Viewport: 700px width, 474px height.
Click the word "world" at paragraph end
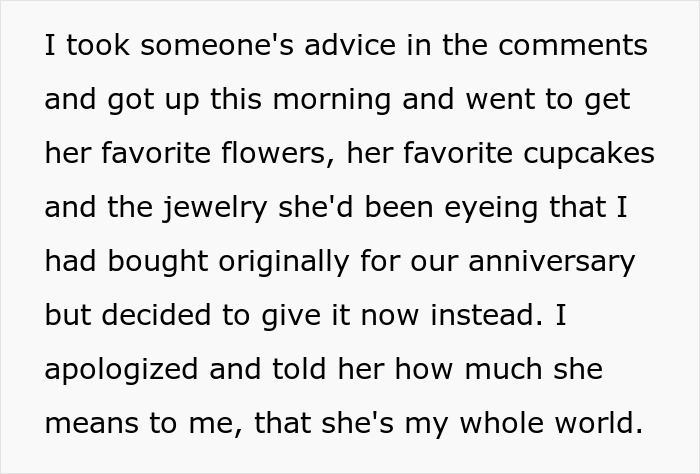coord(595,424)
